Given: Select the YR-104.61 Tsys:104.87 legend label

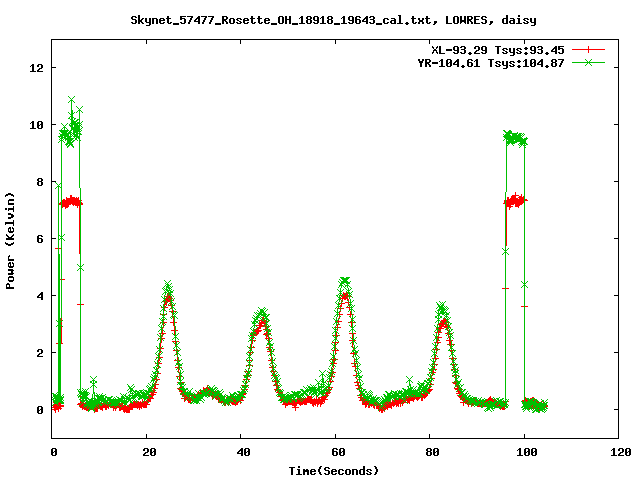Looking at the screenshot, I should tap(491, 63).
